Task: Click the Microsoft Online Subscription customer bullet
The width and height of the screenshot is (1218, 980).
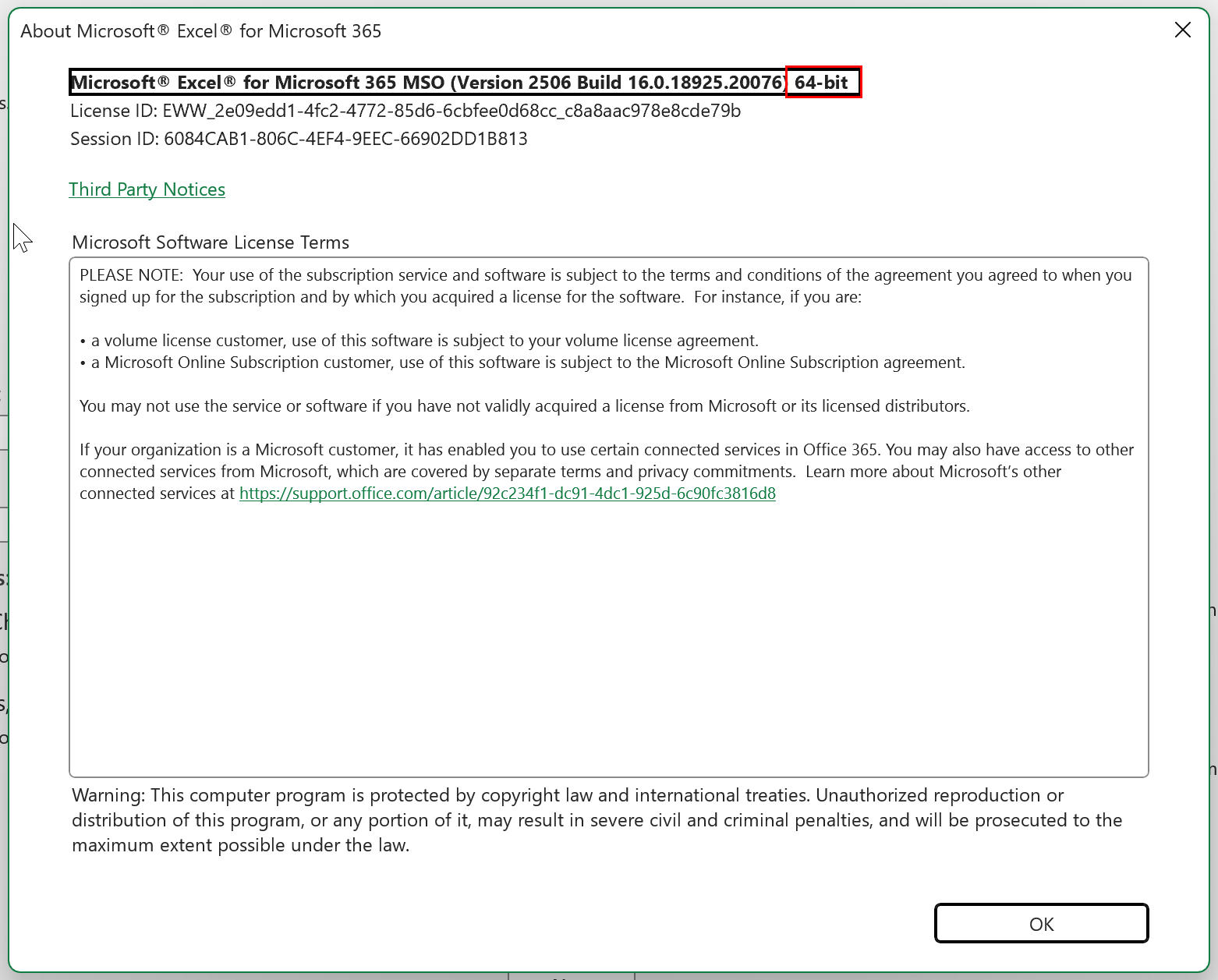Action: (x=522, y=363)
